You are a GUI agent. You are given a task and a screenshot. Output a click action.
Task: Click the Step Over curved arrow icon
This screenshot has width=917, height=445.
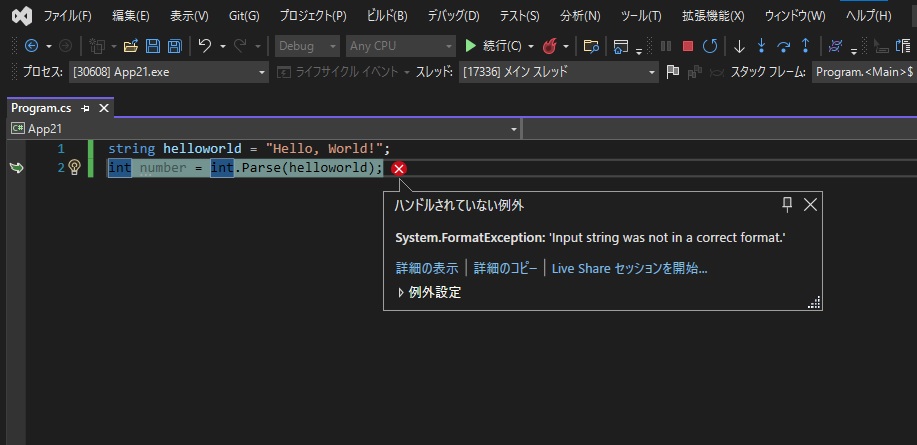(x=783, y=46)
